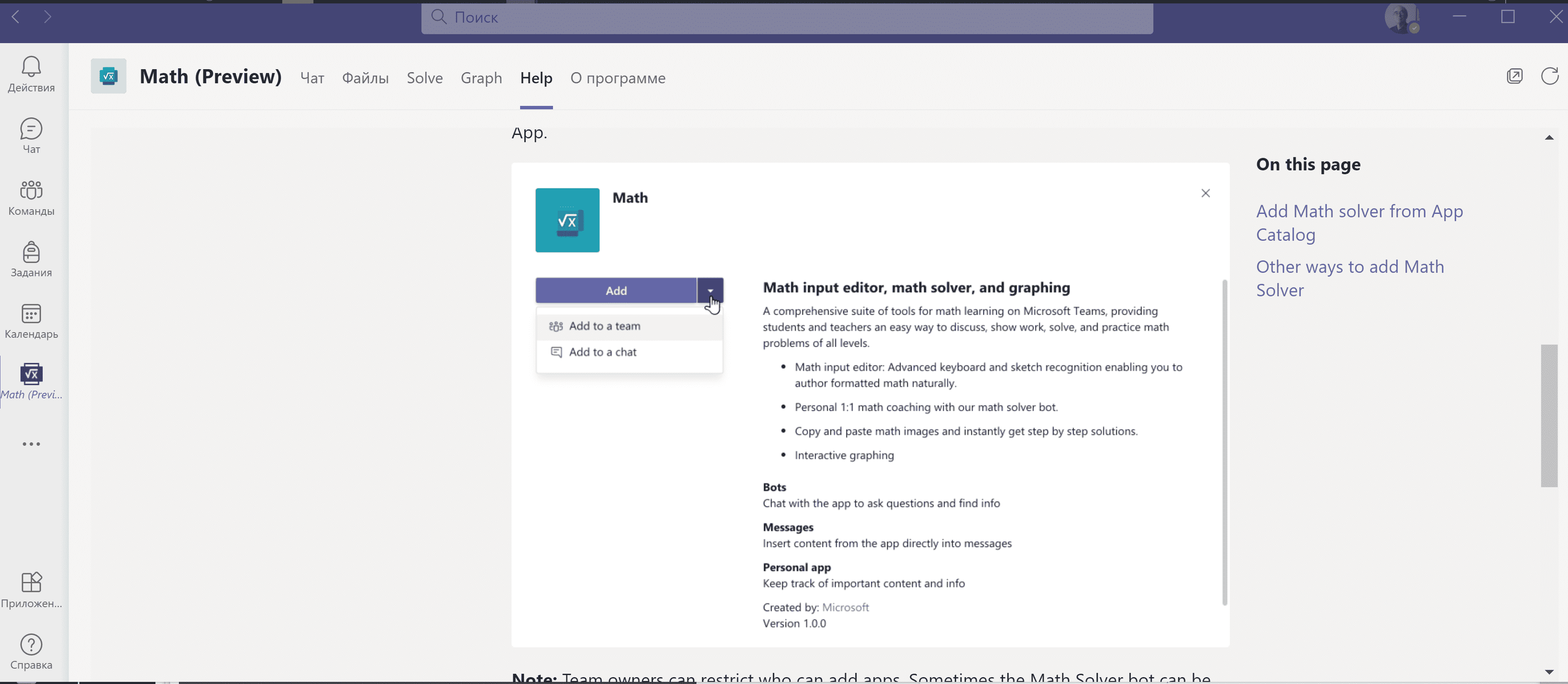The height and width of the screenshot is (684, 1568).
Task: Jump to Other ways to add Math Solver
Action: pos(1350,278)
